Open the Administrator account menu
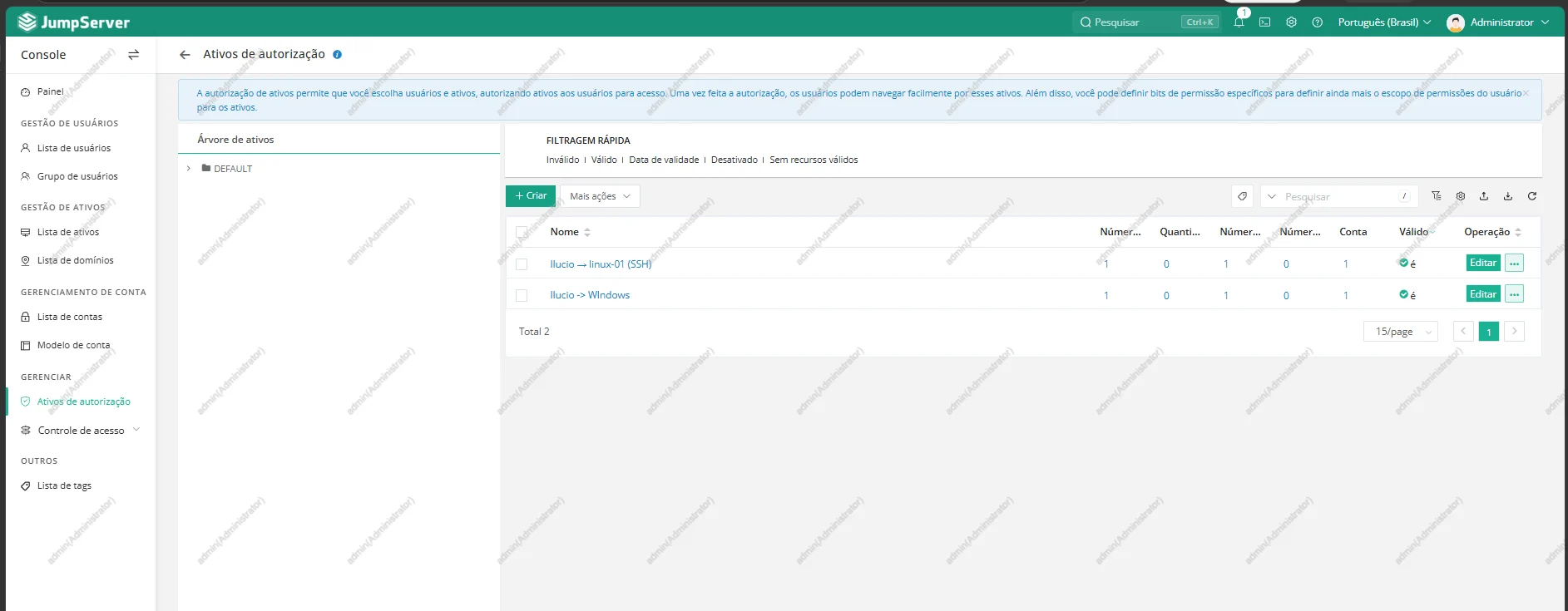This screenshot has height=611, width=1568. pos(1498,22)
